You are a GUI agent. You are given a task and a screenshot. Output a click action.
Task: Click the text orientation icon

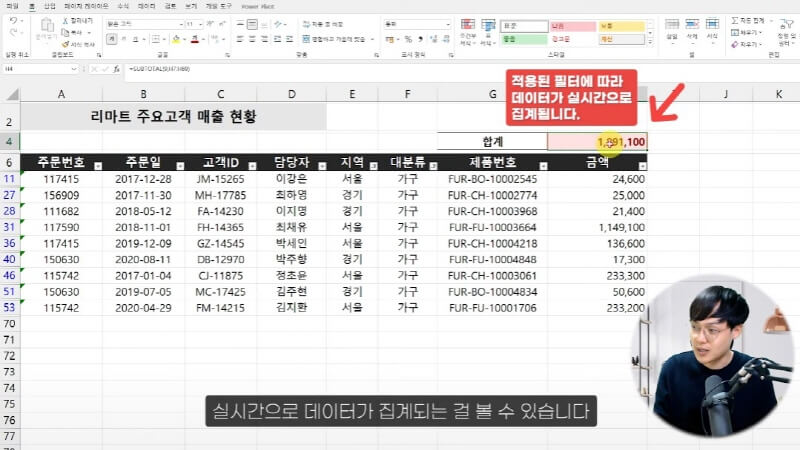point(278,24)
